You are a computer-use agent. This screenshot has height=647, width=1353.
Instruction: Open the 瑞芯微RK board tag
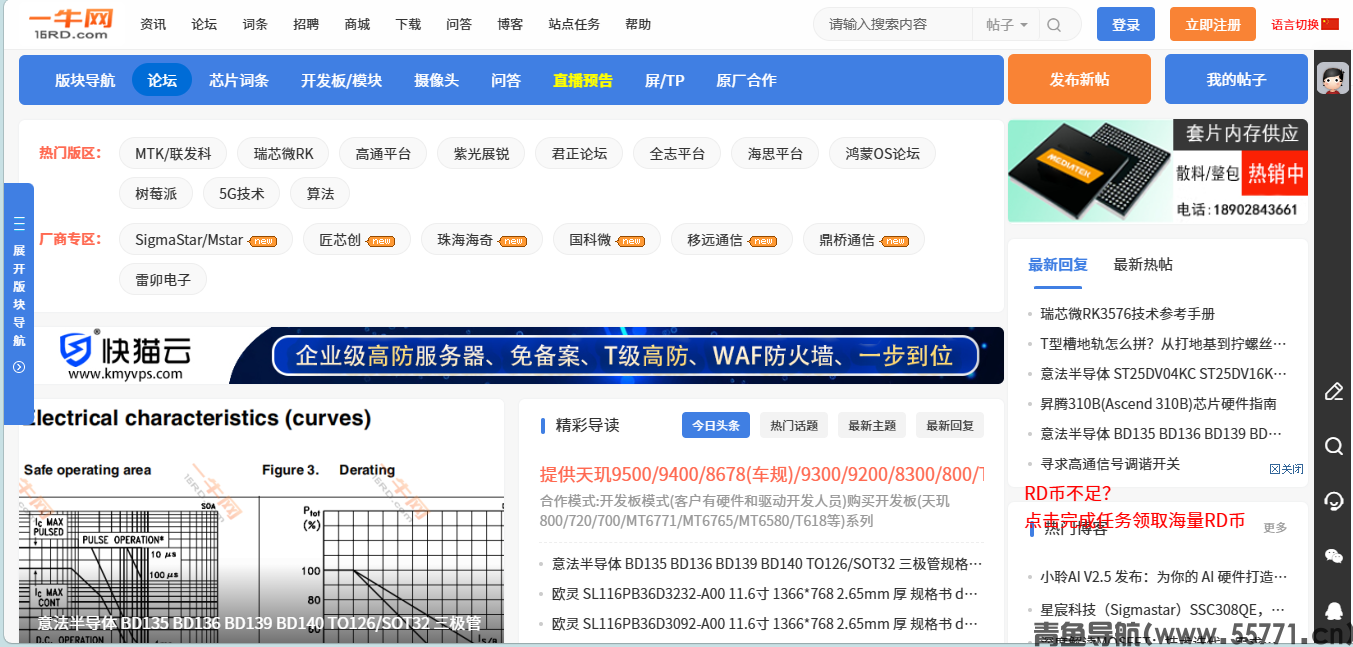[284, 153]
